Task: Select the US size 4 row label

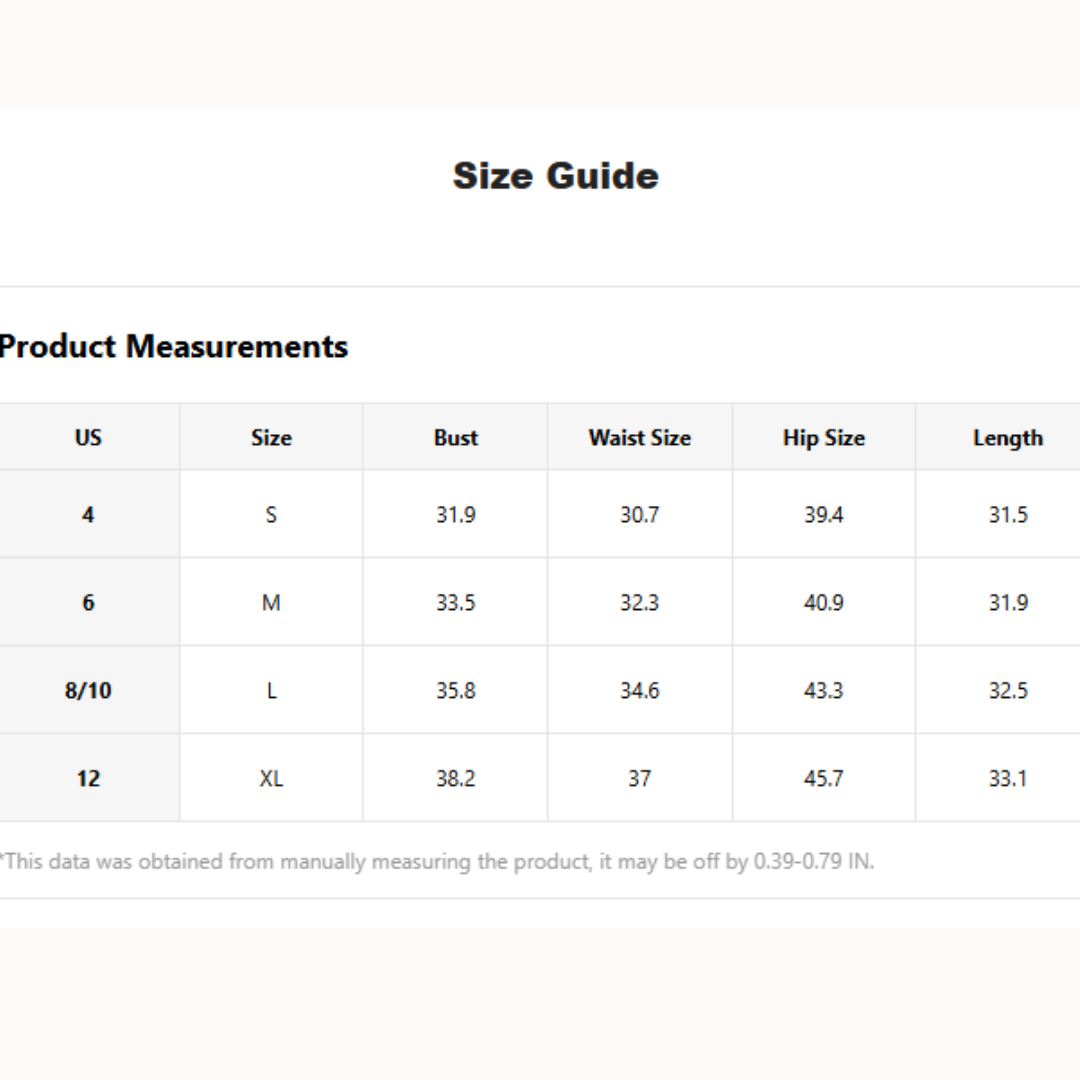Action: coord(88,515)
